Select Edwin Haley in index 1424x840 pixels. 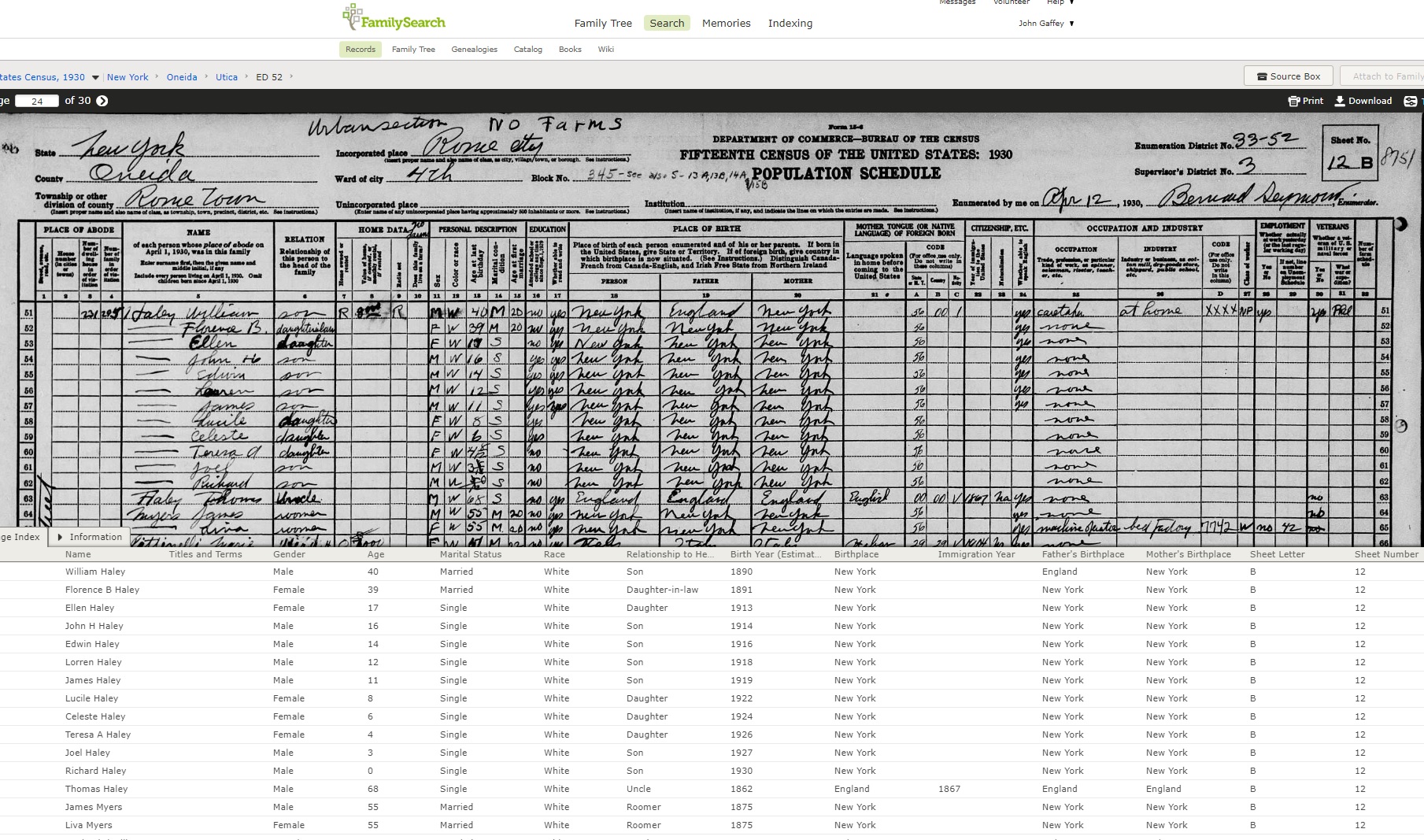(92, 644)
